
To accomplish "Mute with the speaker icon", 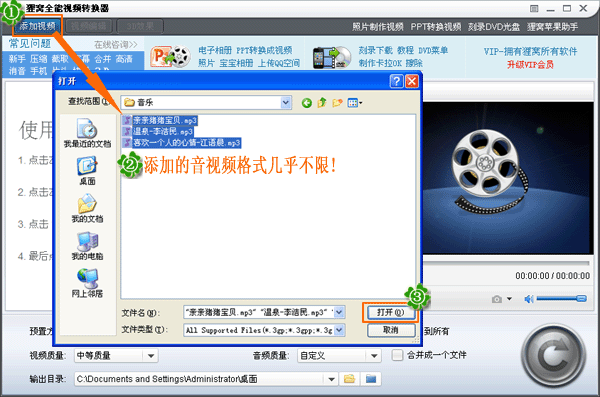I will coord(529,299).
